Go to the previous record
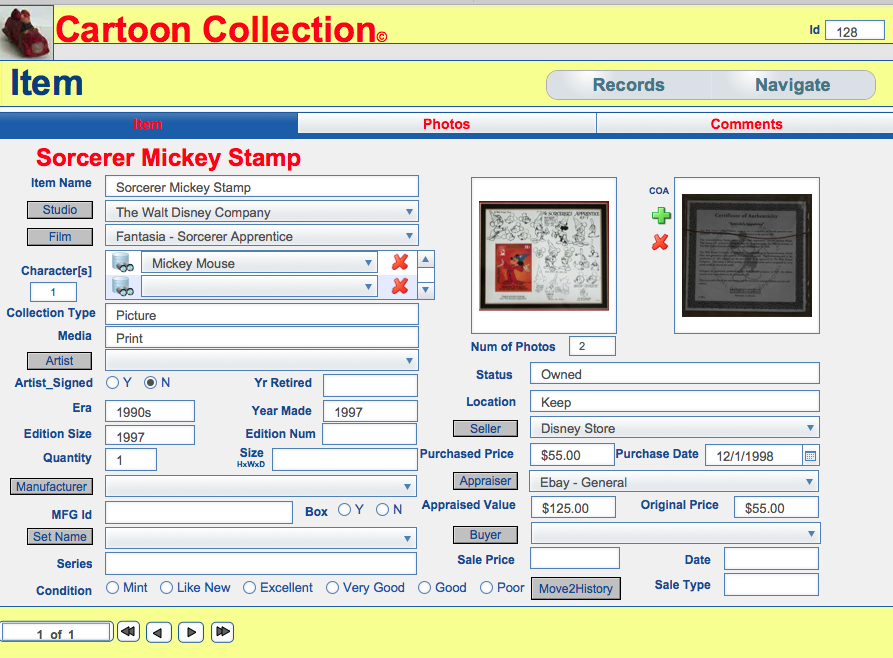 [159, 632]
